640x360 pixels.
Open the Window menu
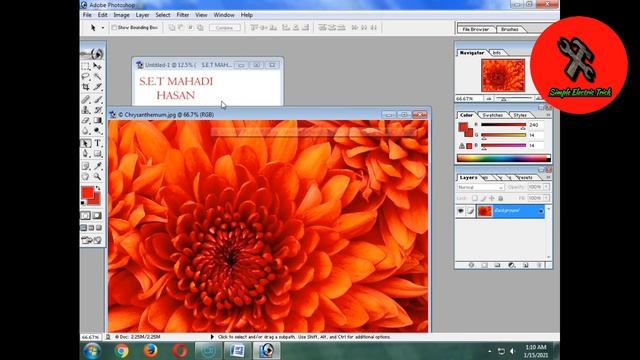tap(224, 15)
